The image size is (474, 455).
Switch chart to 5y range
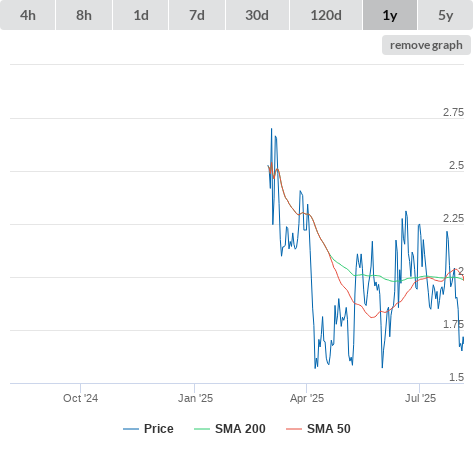pos(446,15)
